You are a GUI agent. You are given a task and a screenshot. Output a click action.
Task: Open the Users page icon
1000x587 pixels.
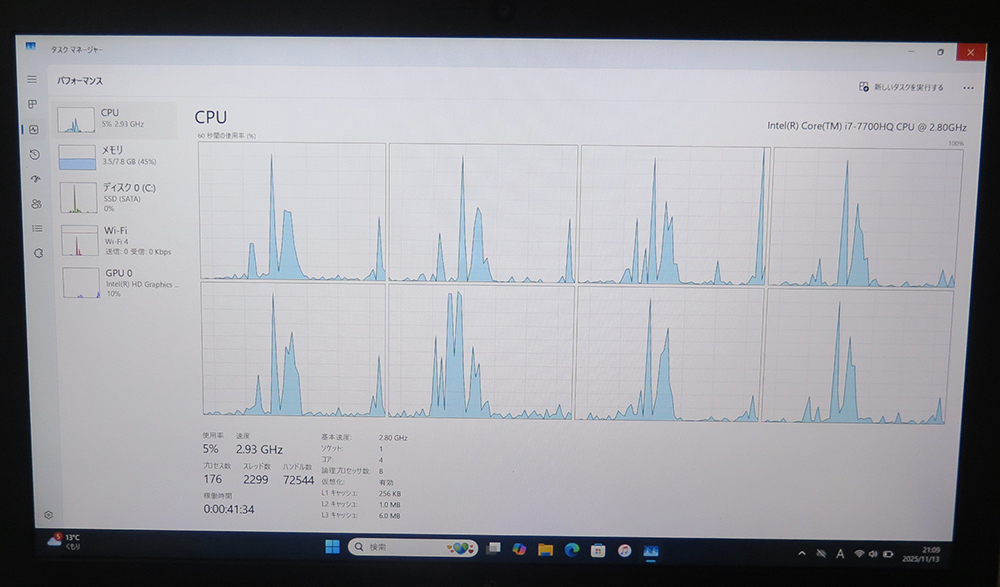(36, 204)
